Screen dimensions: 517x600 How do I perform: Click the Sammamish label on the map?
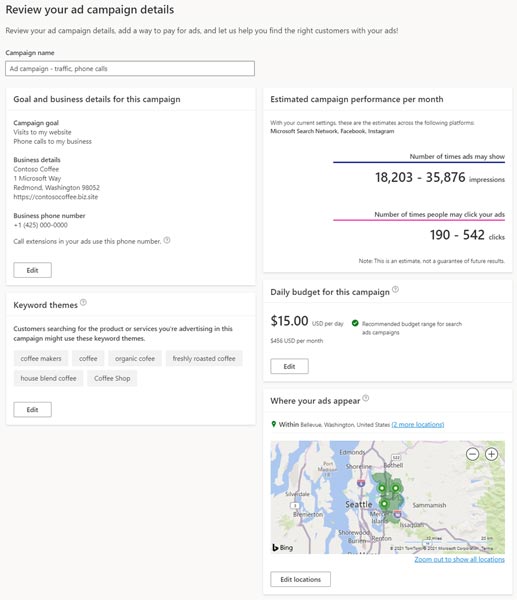[429, 505]
